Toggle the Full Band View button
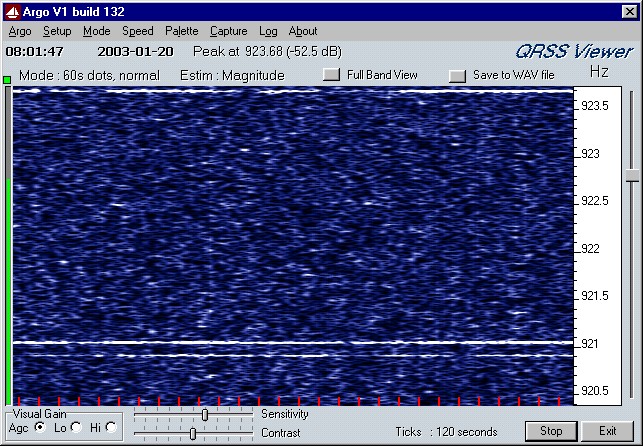Screen dimensions: 643x446 [331, 75]
